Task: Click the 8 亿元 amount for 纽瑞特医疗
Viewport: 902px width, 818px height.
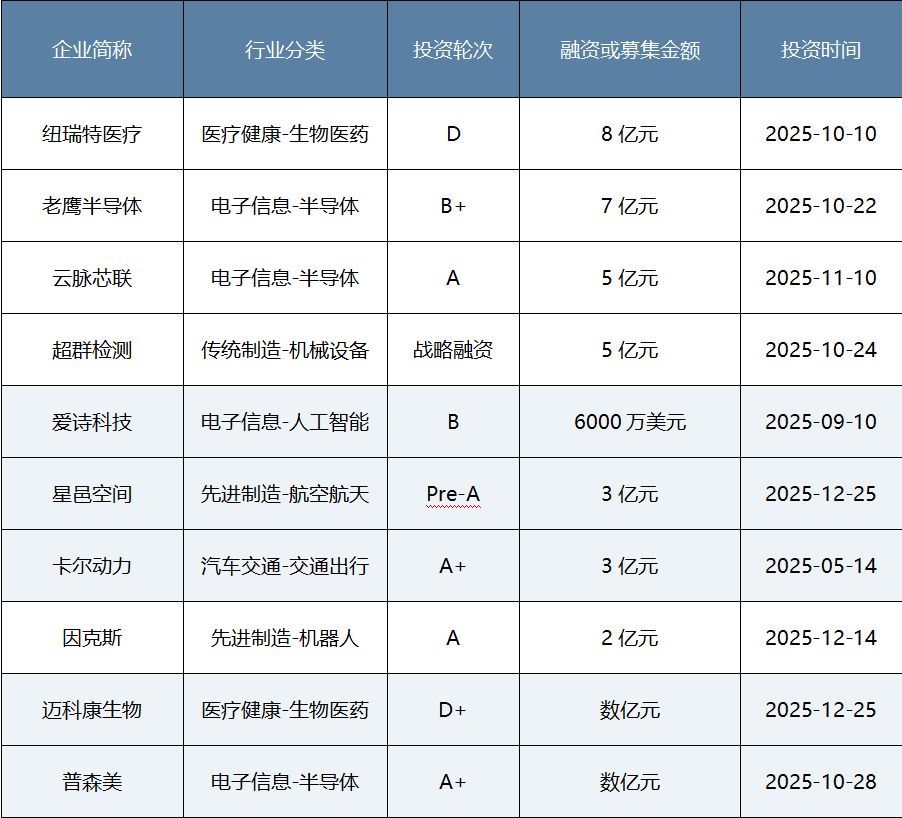Action: click(x=628, y=134)
